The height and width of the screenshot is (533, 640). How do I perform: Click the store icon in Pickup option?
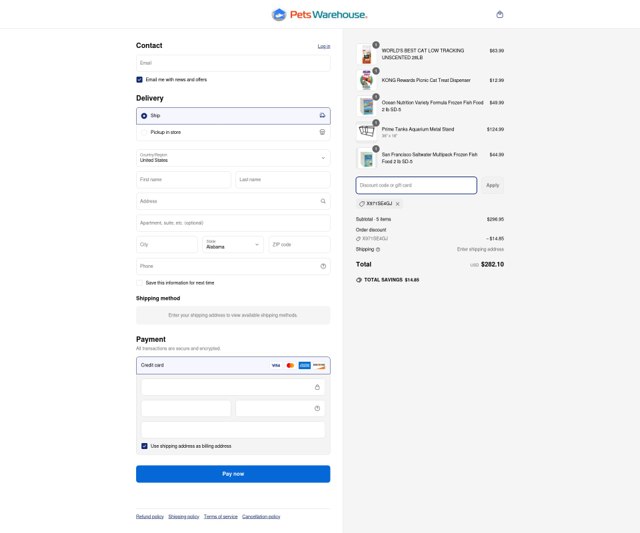pos(322,132)
